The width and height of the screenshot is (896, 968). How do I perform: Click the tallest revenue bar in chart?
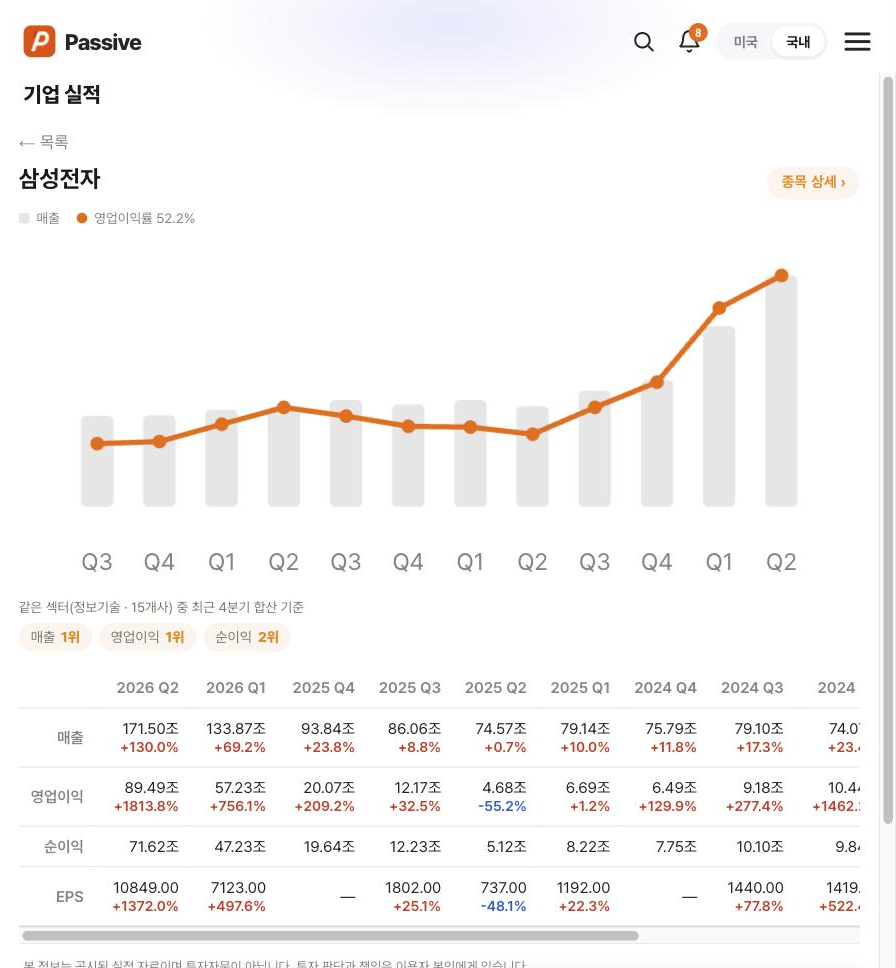point(781,391)
